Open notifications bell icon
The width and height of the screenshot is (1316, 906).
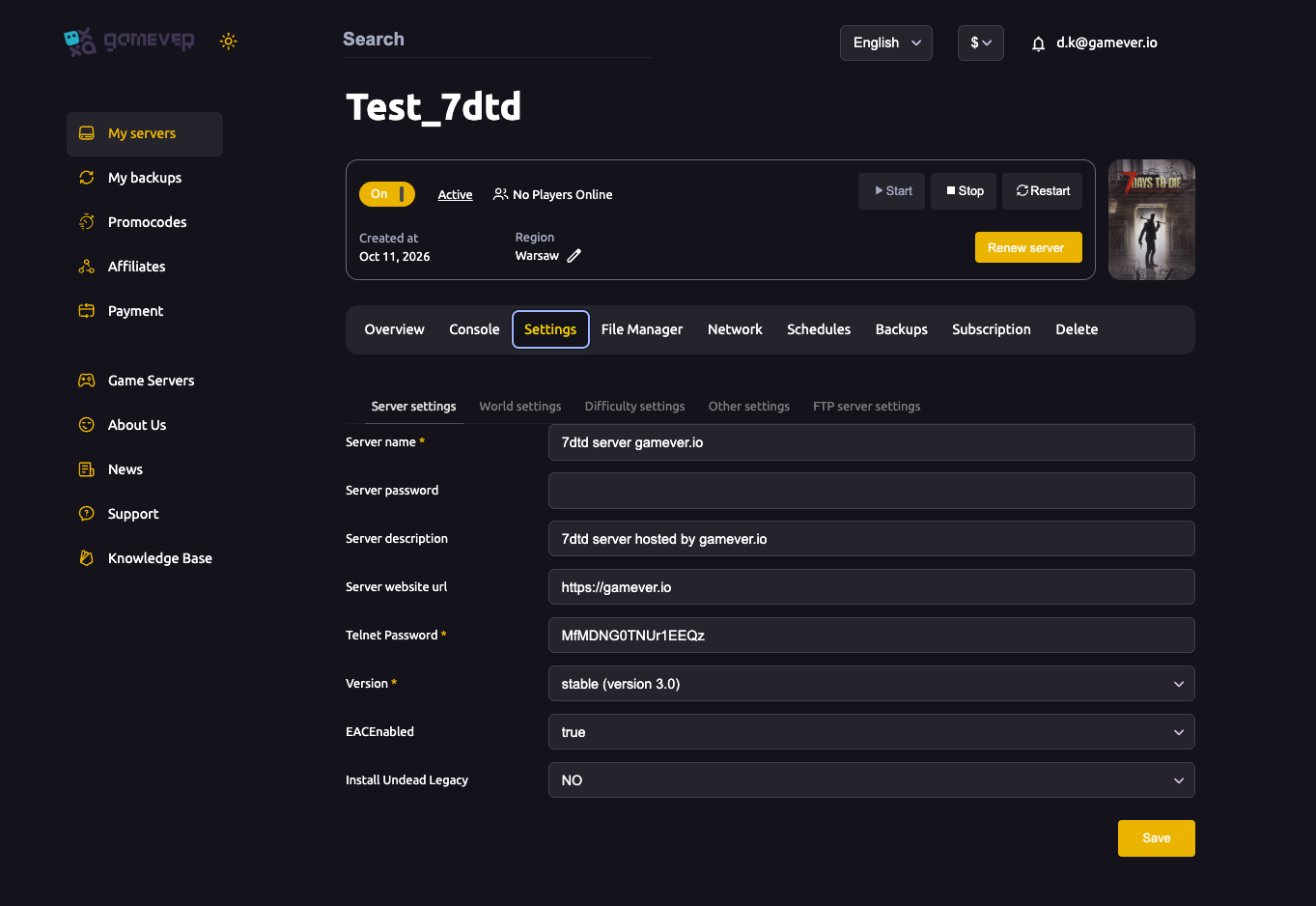[x=1038, y=43]
